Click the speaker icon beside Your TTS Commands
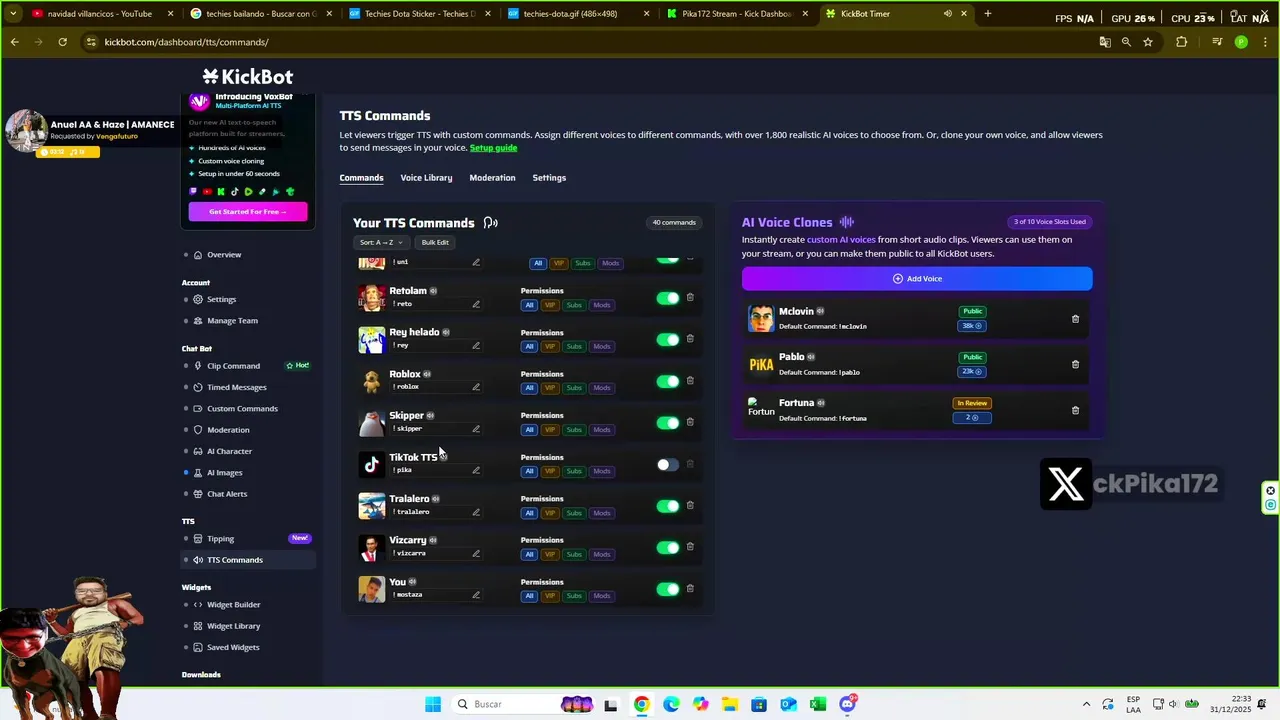The image size is (1280, 720). [490, 223]
